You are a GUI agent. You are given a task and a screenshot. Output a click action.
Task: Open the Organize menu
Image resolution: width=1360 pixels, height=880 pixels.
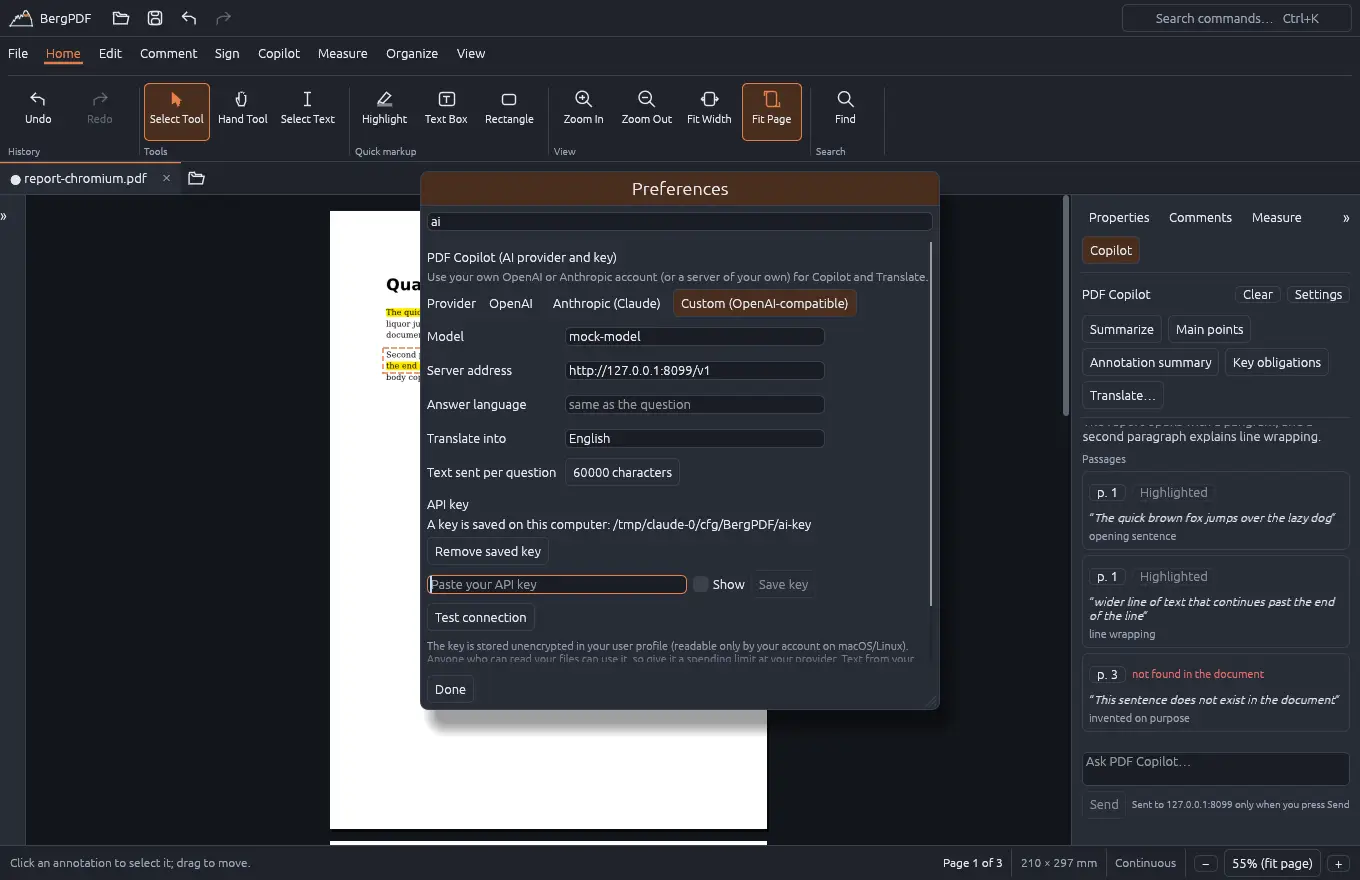point(412,54)
